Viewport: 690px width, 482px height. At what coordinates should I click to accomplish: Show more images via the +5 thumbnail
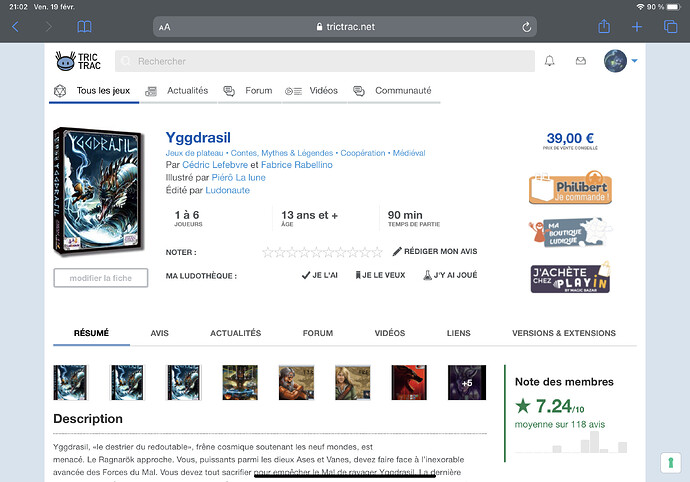pyautogui.click(x=467, y=383)
